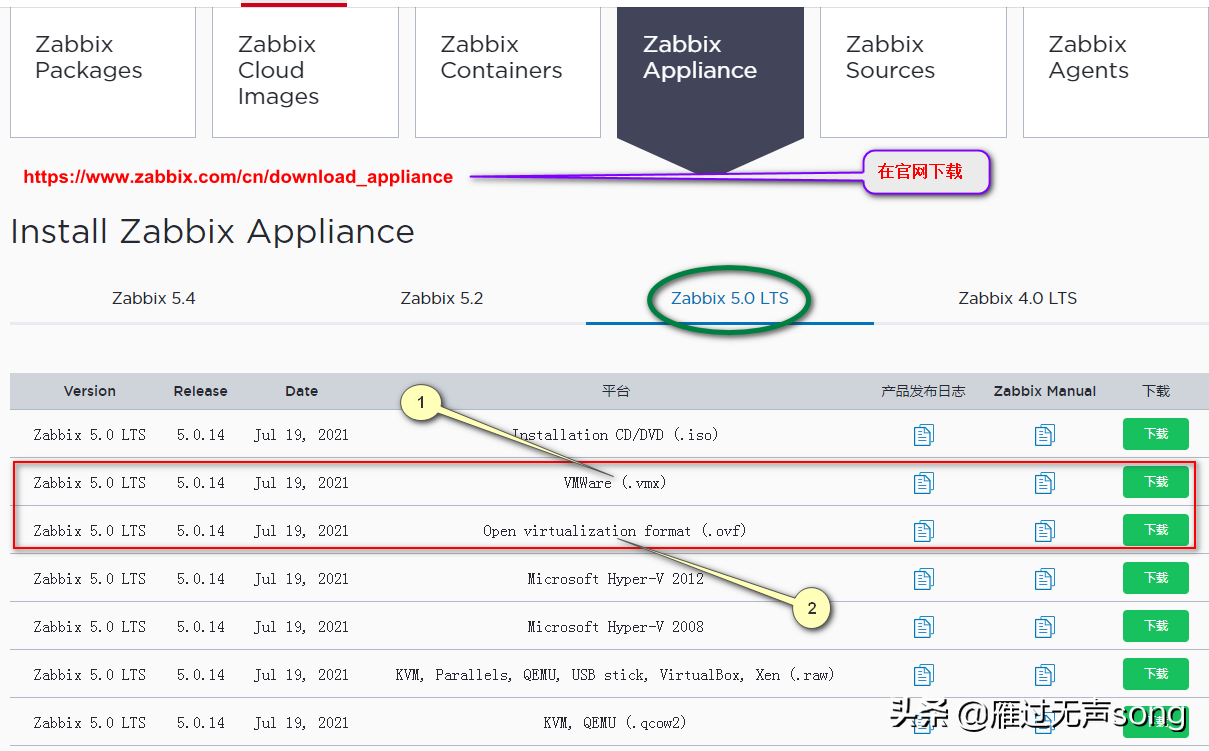Viewport: 1209px width, 751px height.
Task: Download the Open virtualization format (.ovf) appliance
Action: click(1156, 530)
